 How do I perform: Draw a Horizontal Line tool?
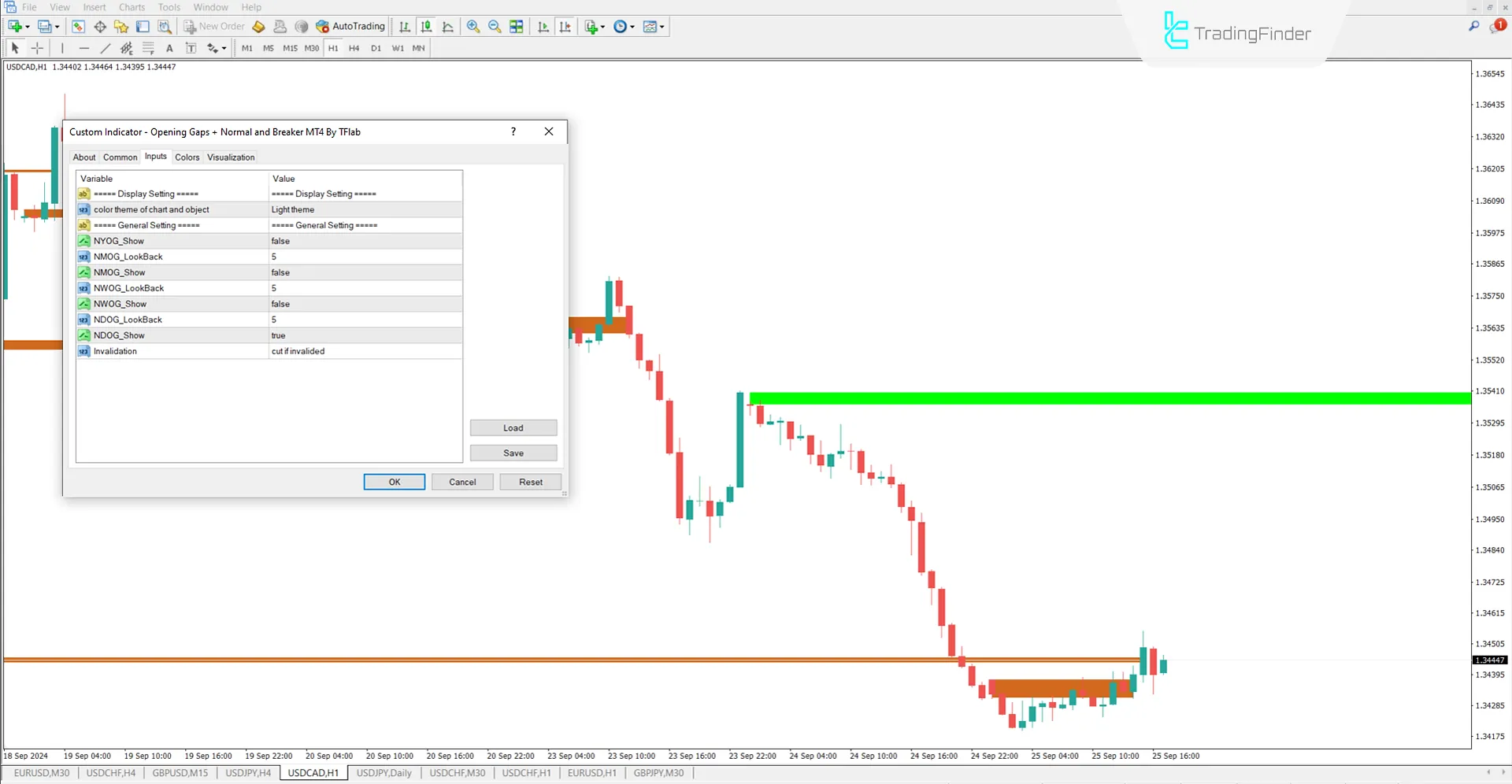click(x=84, y=48)
